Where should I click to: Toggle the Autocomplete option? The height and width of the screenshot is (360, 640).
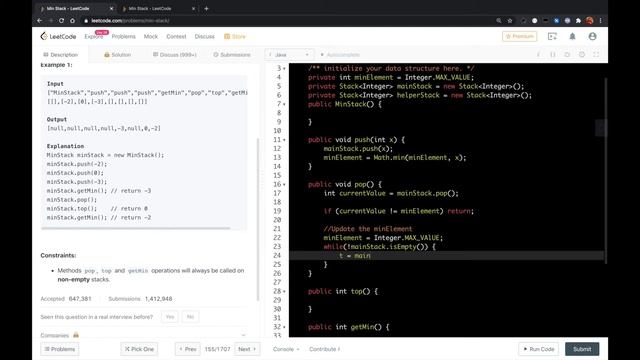[x=340, y=55]
